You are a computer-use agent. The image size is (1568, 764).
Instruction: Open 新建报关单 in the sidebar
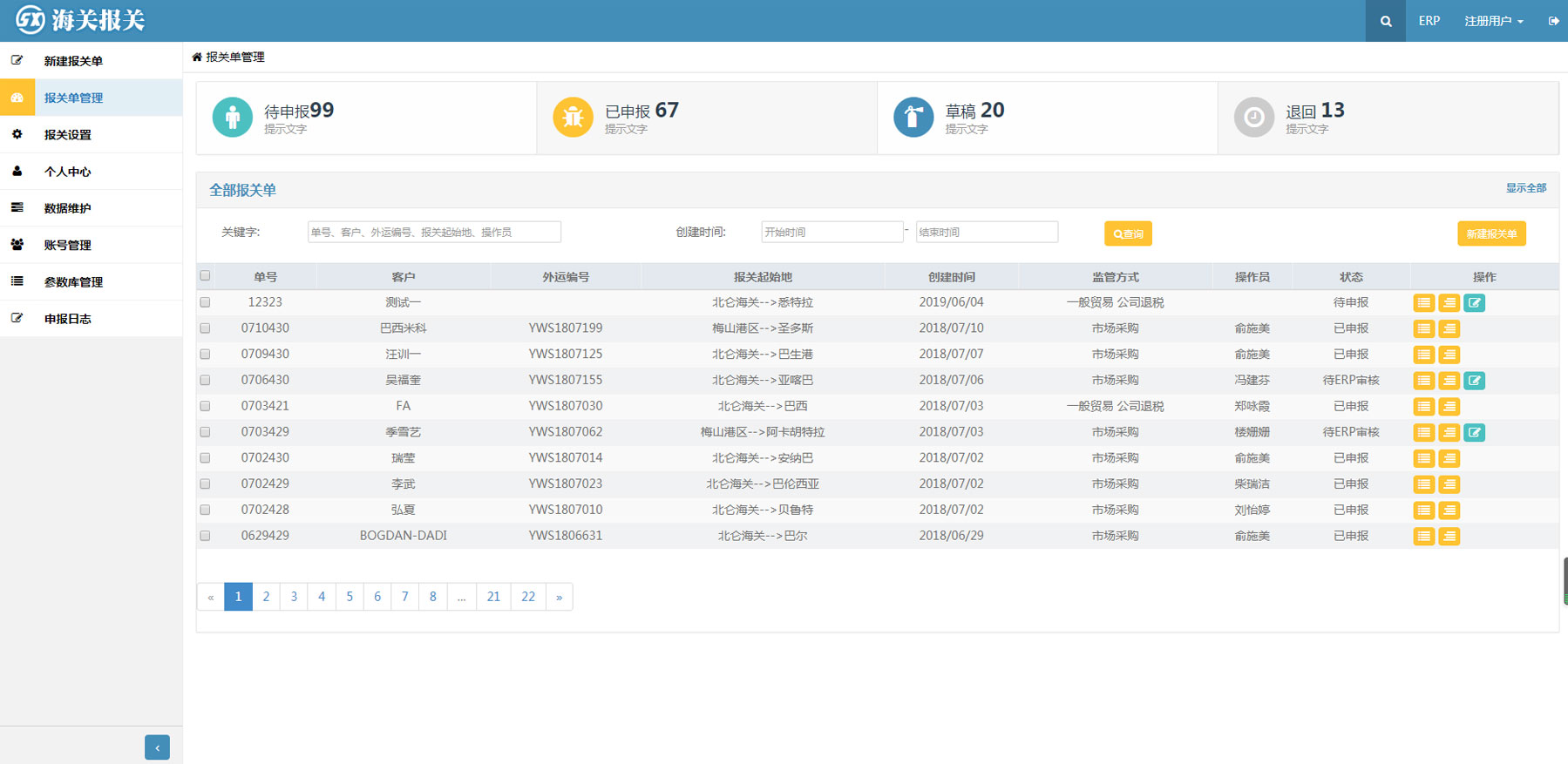91,61
